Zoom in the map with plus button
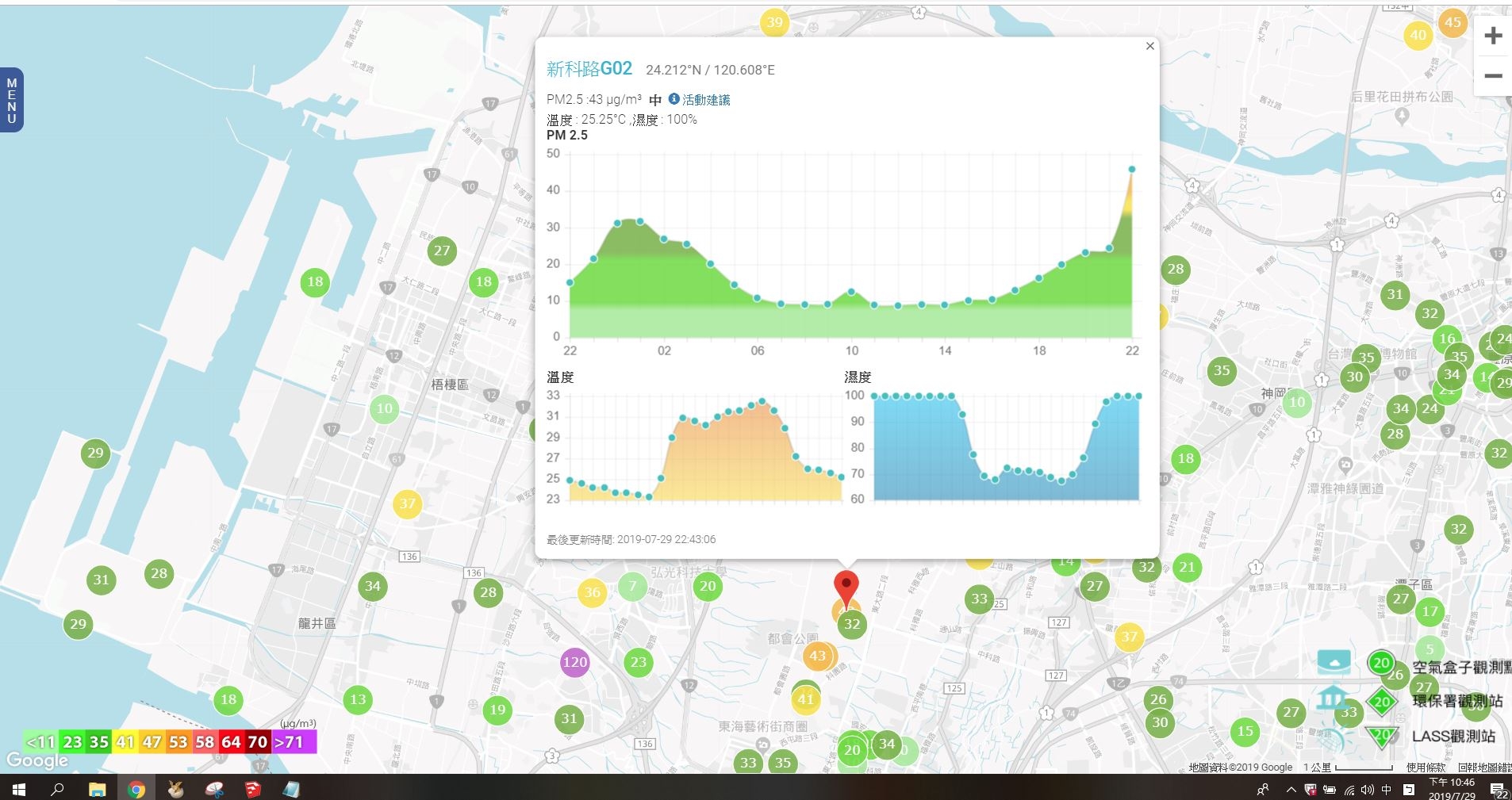Viewport: 1512px width, 800px height. 1493,36
